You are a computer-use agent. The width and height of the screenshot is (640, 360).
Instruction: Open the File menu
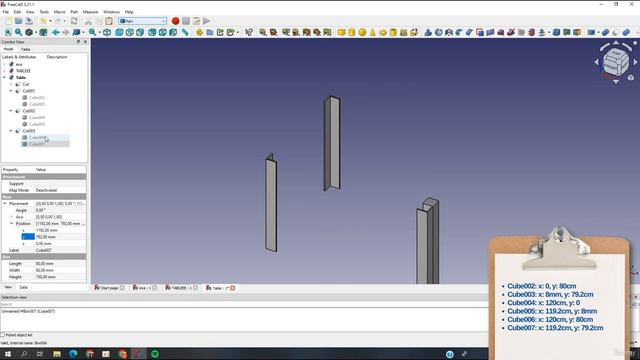[x=6, y=12]
